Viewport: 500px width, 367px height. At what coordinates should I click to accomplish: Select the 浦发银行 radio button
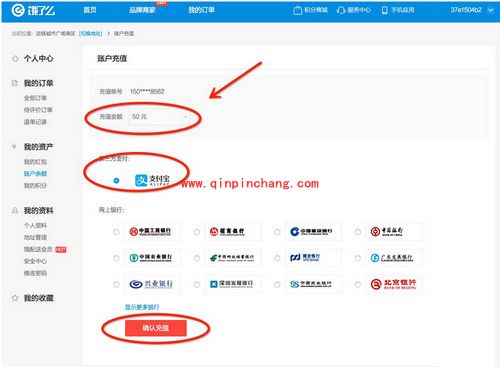pyautogui.click(x=277, y=258)
